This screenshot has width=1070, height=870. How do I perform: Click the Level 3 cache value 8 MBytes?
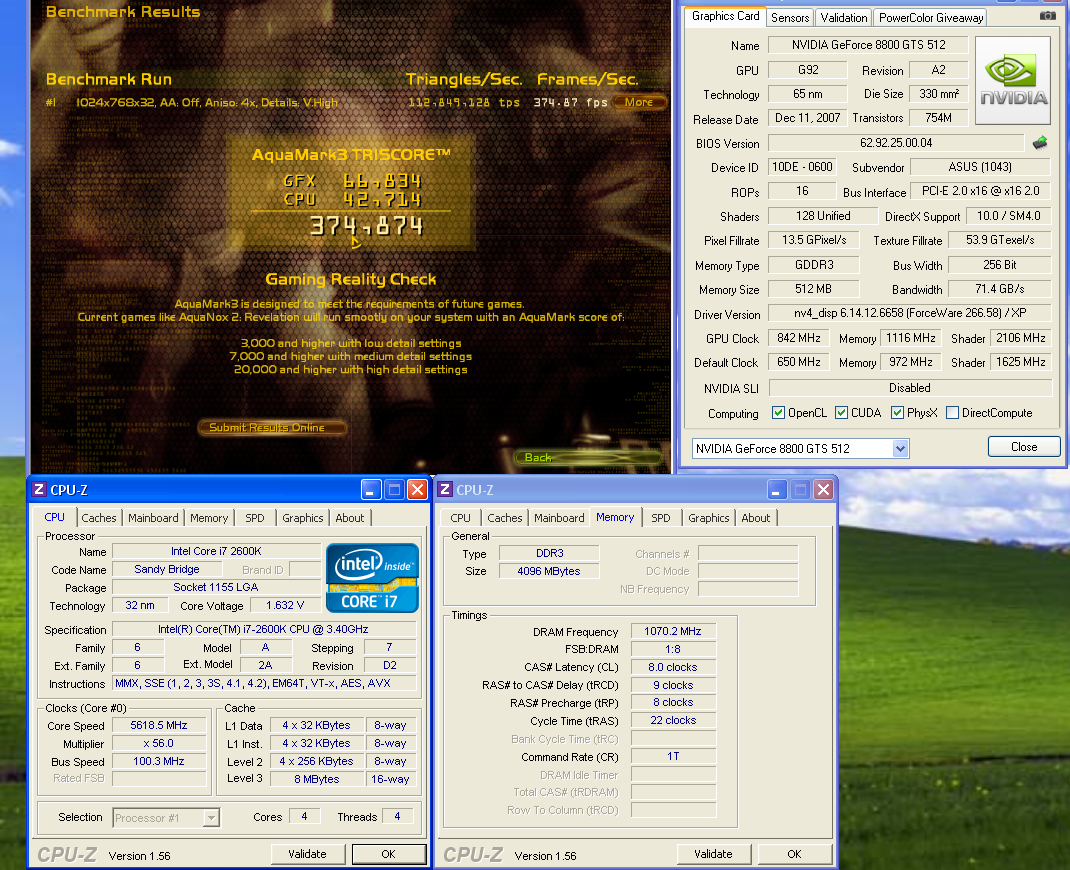point(317,779)
